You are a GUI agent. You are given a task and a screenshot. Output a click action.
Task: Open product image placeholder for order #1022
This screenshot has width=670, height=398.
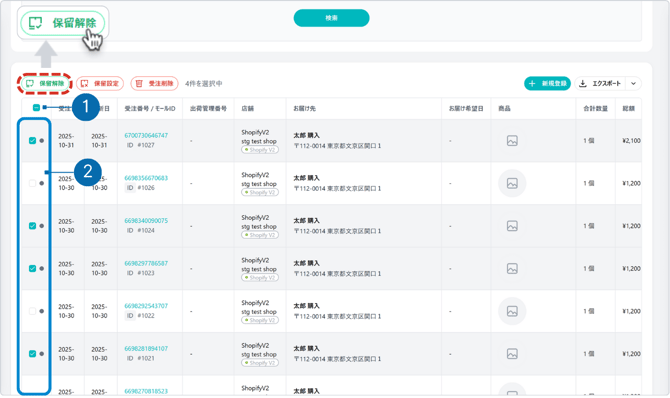coord(512,311)
